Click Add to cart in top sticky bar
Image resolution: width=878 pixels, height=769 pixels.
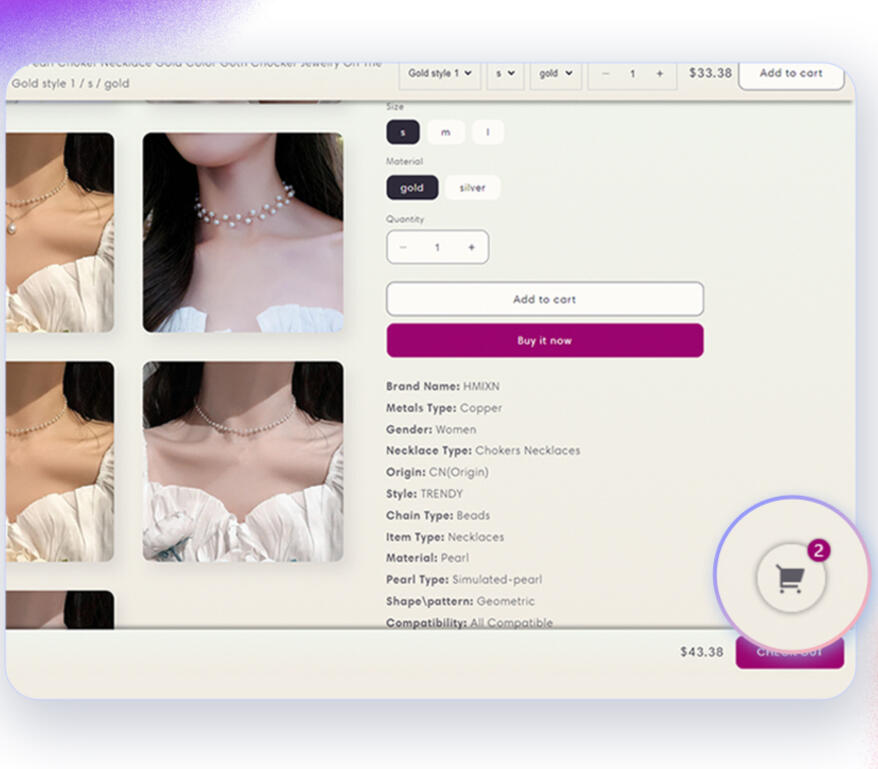click(790, 73)
